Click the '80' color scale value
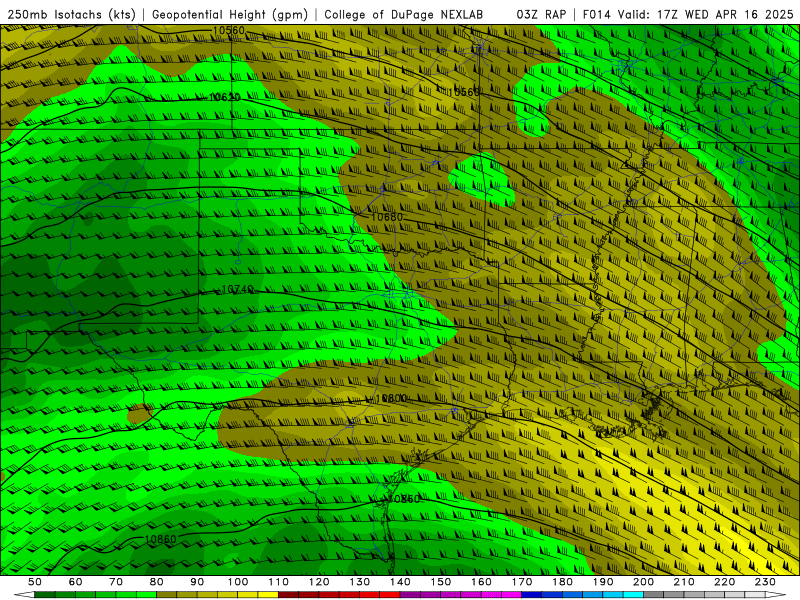This screenshot has height=600, width=800. point(156,582)
